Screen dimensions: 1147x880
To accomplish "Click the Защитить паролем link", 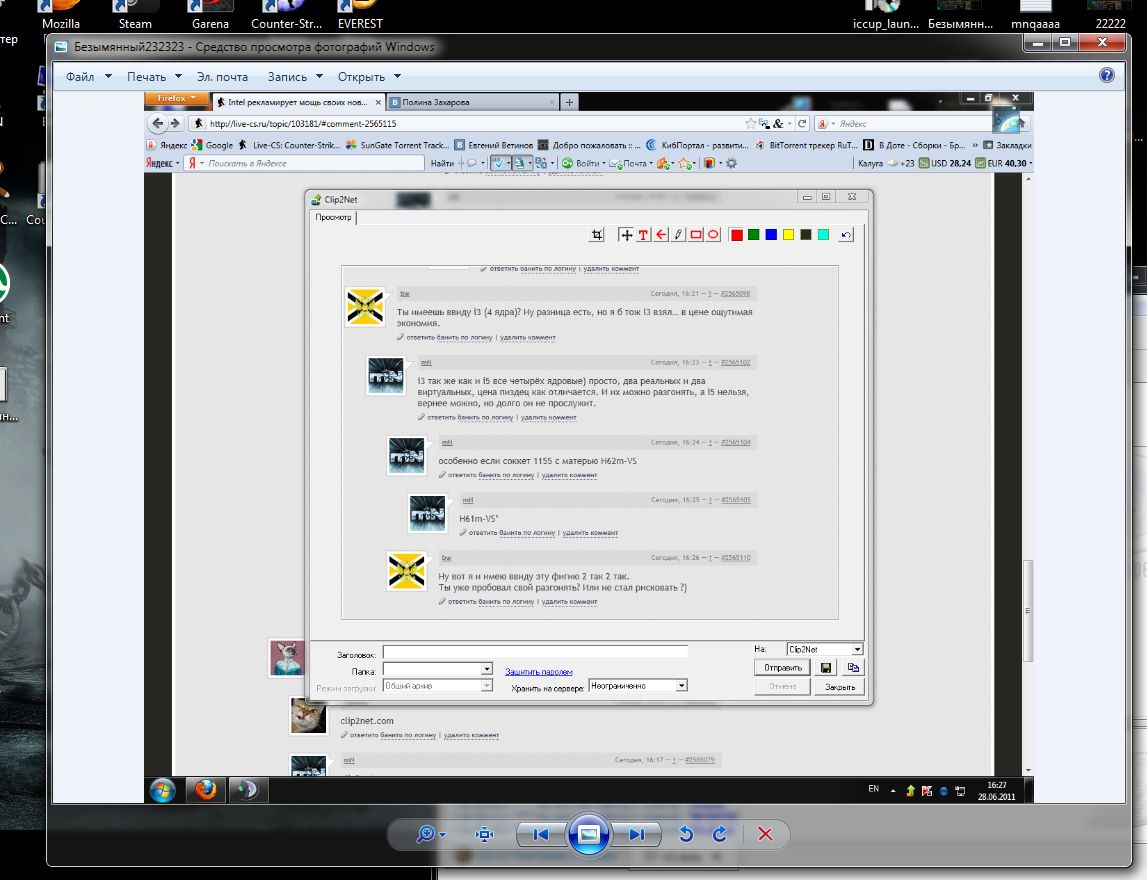I will (538, 672).
